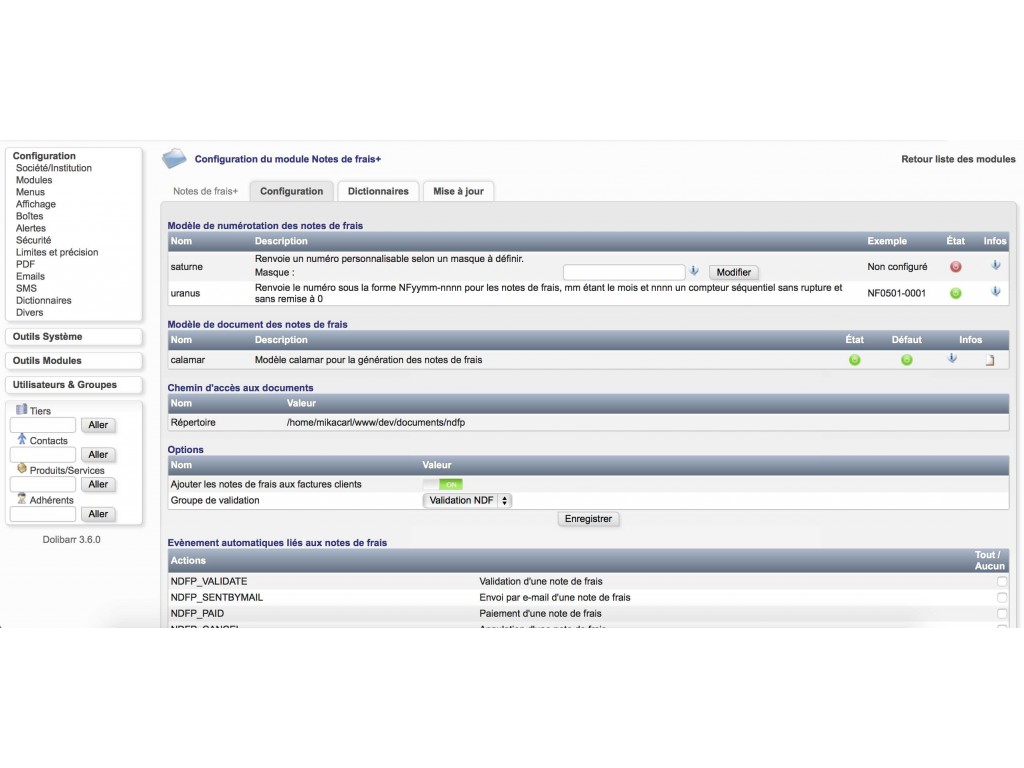This screenshot has height=768, width=1024.
Task: Click Tout link in events header
Action: 985,554
